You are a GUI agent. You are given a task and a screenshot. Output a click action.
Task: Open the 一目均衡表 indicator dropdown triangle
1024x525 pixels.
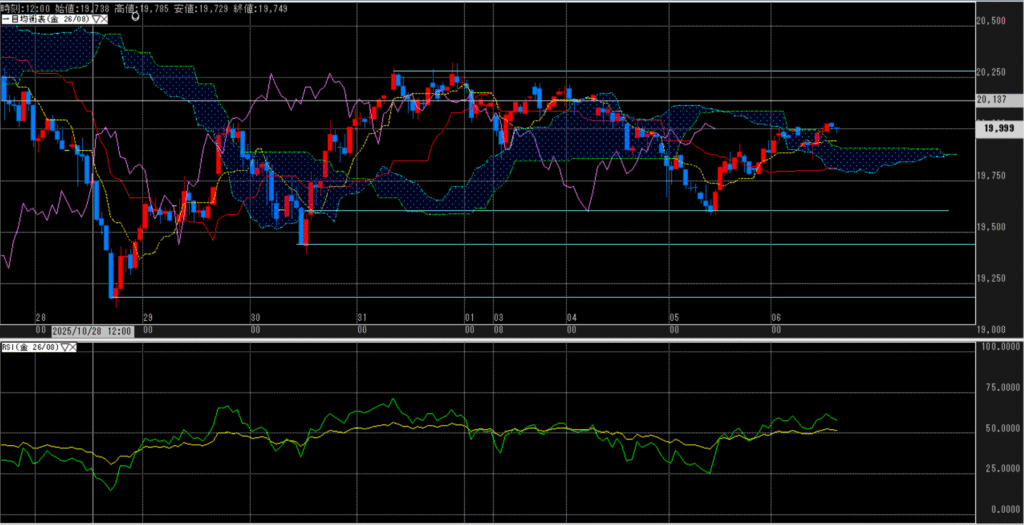95,19
